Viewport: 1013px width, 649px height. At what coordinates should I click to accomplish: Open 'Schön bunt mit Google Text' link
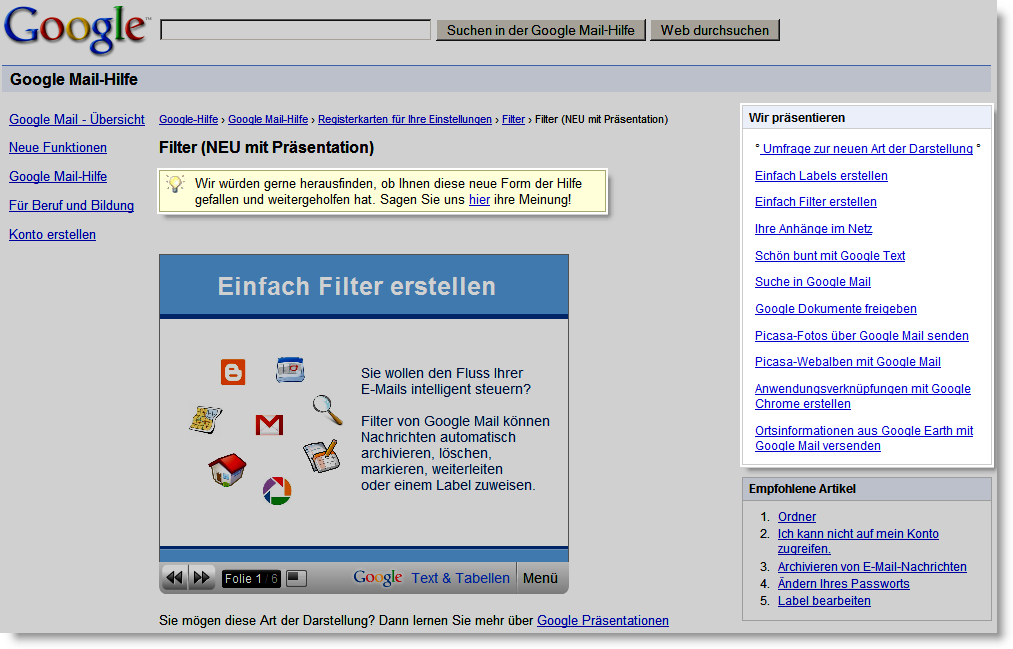830,256
